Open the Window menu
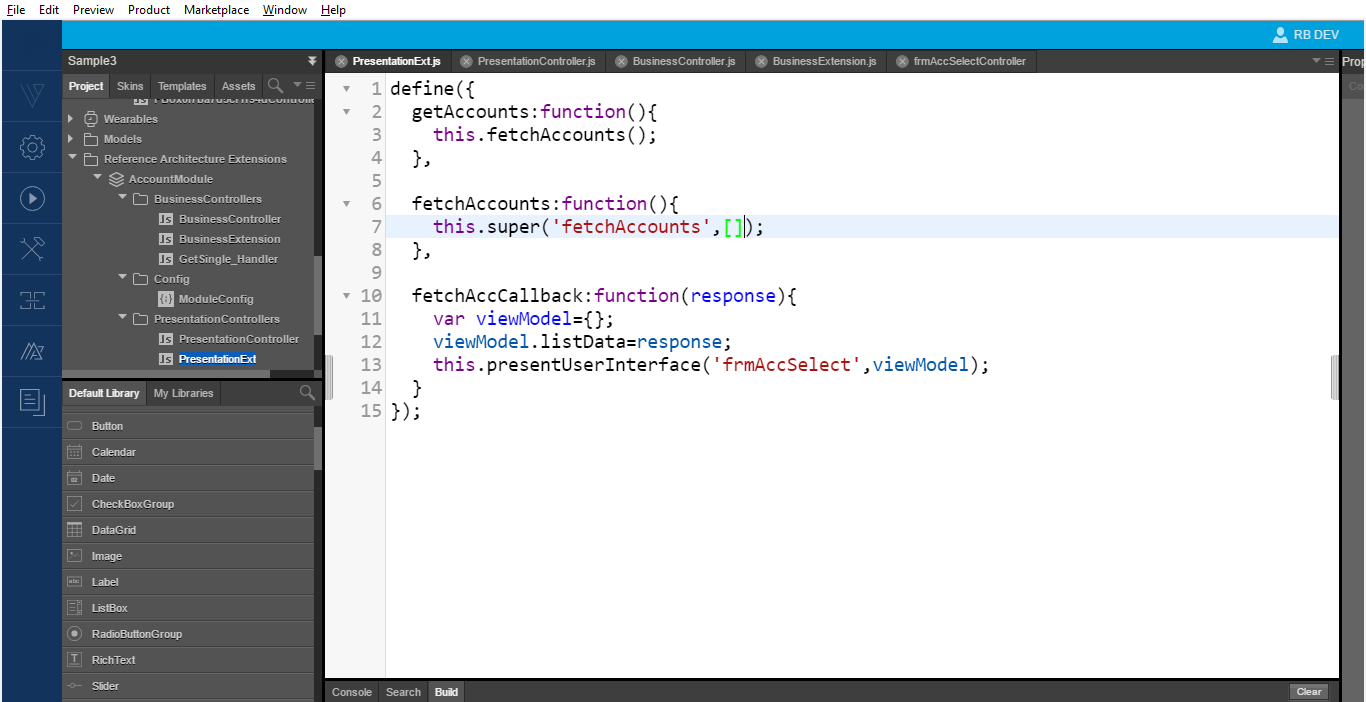This screenshot has height=702, width=1366. 285,10
